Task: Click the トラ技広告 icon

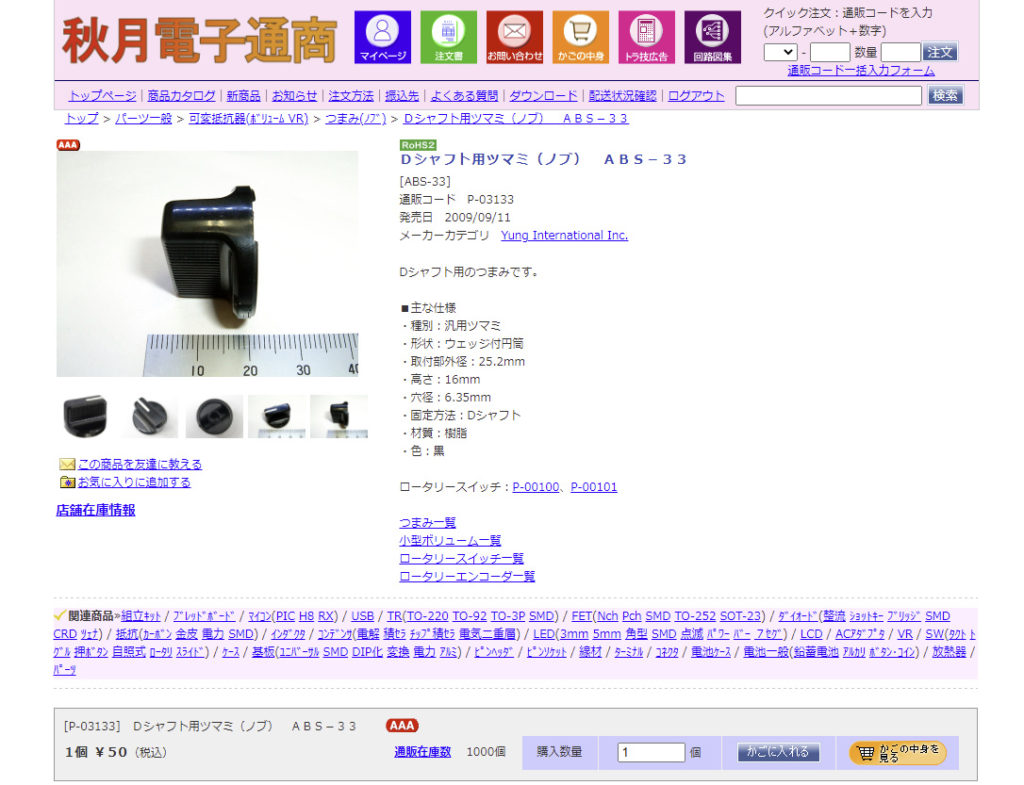Action: 646,37
